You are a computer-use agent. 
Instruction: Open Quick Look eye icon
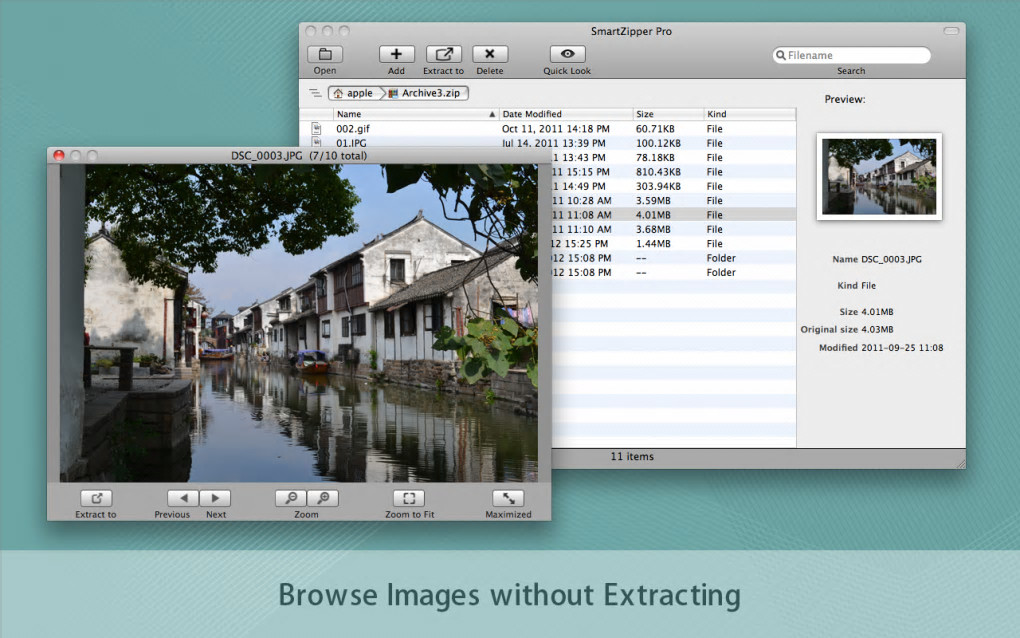(x=567, y=55)
